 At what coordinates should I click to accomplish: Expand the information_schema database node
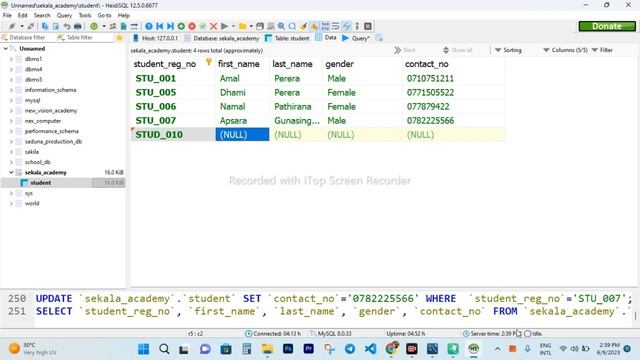click(x=11, y=90)
